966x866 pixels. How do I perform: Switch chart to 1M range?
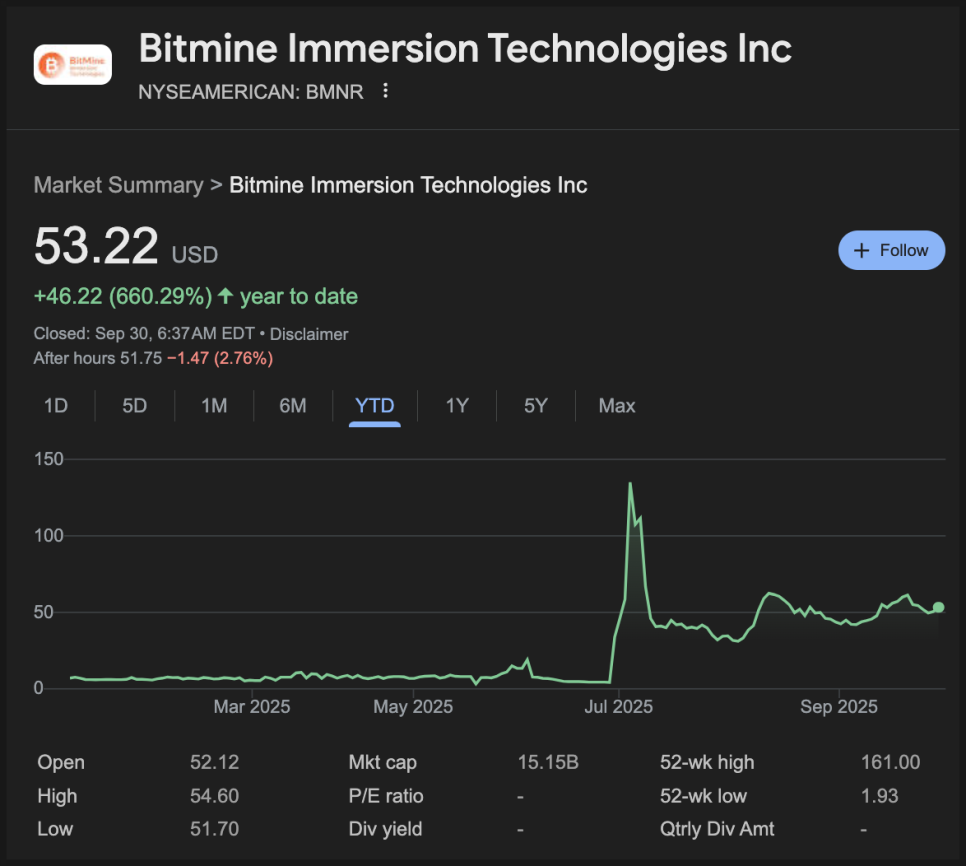214,406
